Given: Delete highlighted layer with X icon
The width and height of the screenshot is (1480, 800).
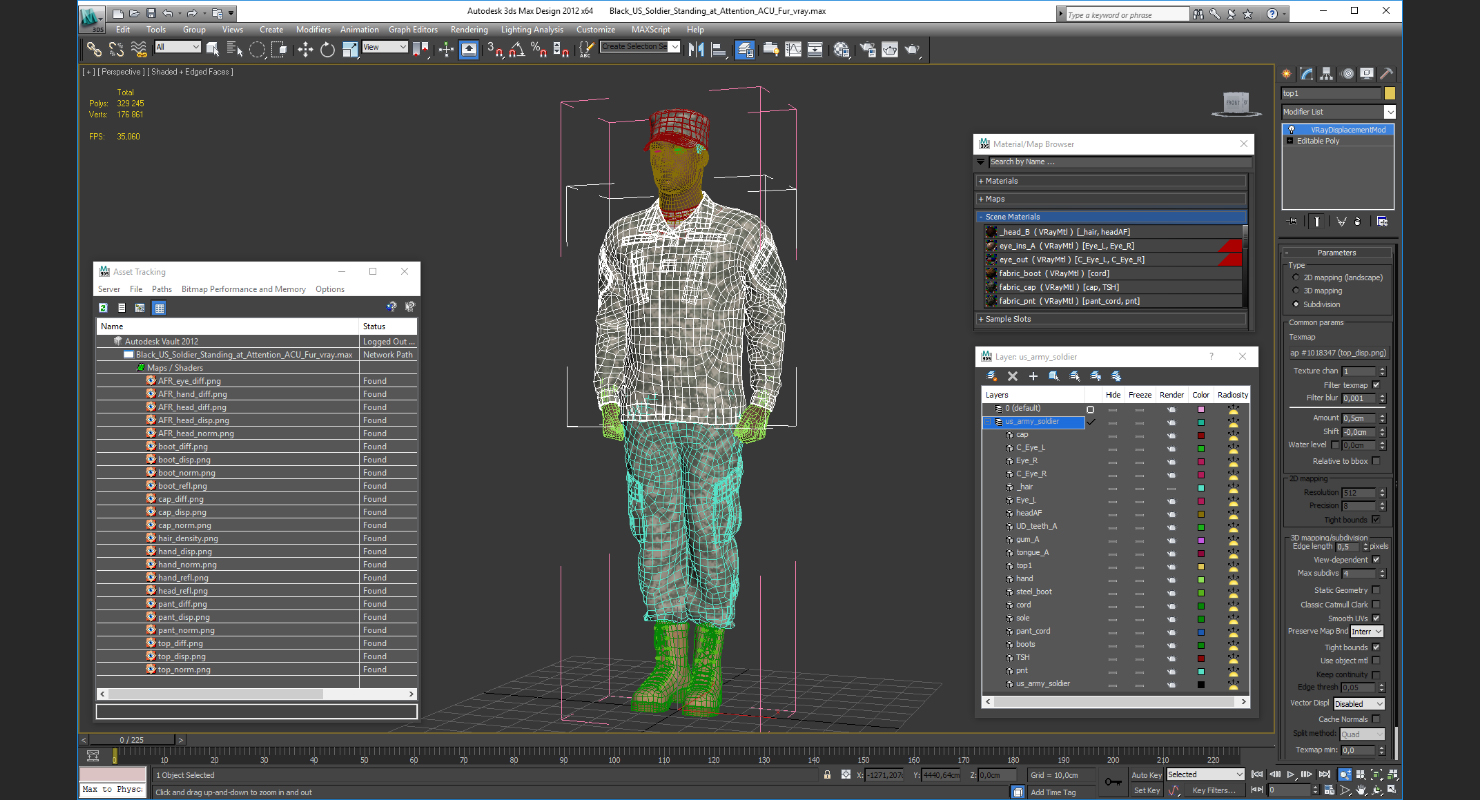Looking at the screenshot, I should coord(1012,376).
